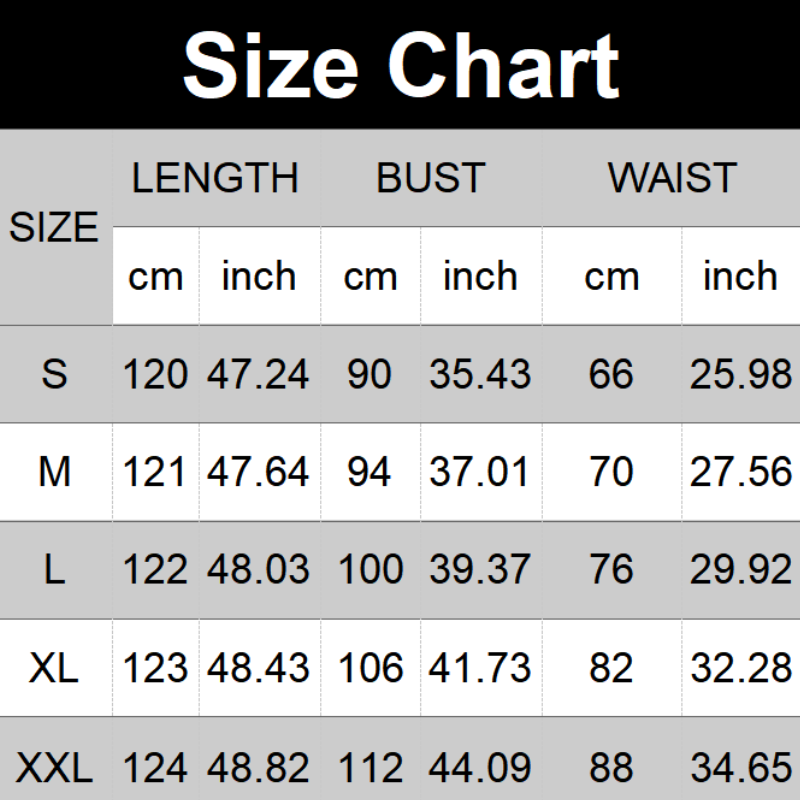Select the SIZE column header
This screenshot has width=800, height=800.
pyautogui.click(x=55, y=228)
